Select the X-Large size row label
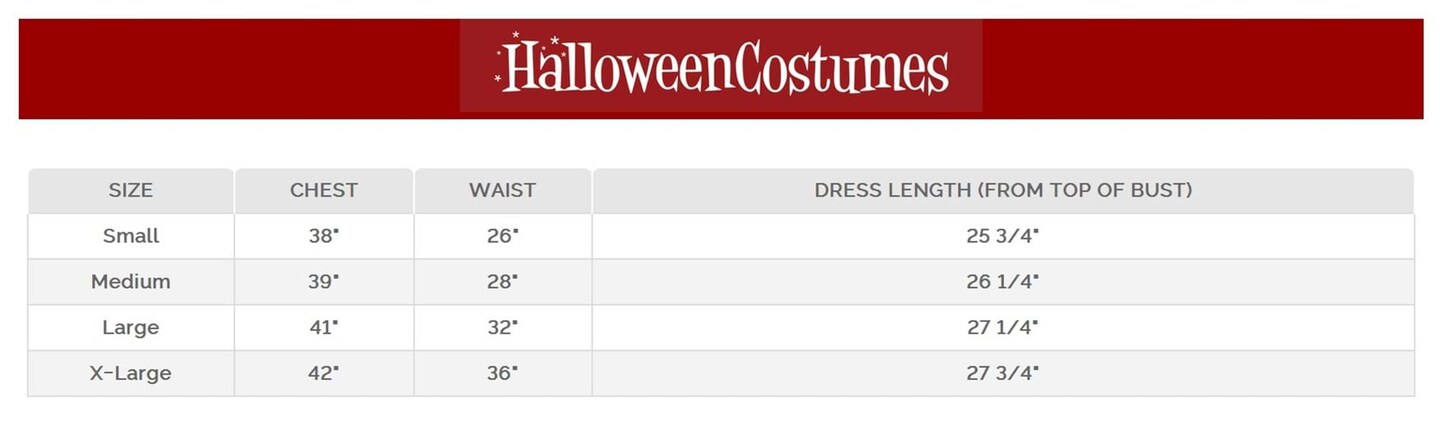The height and width of the screenshot is (424, 1440). click(x=131, y=373)
